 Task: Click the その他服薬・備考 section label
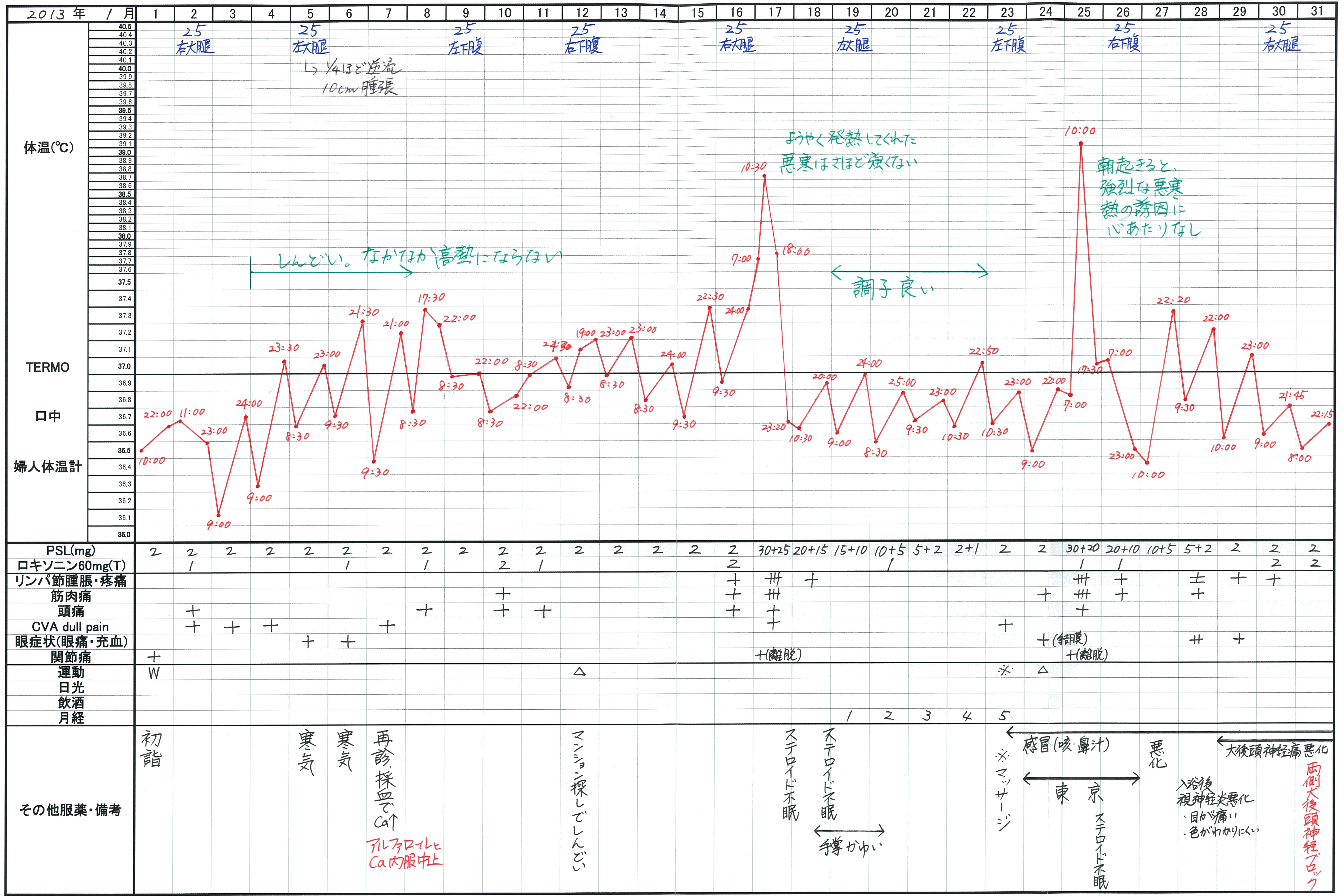70,810
